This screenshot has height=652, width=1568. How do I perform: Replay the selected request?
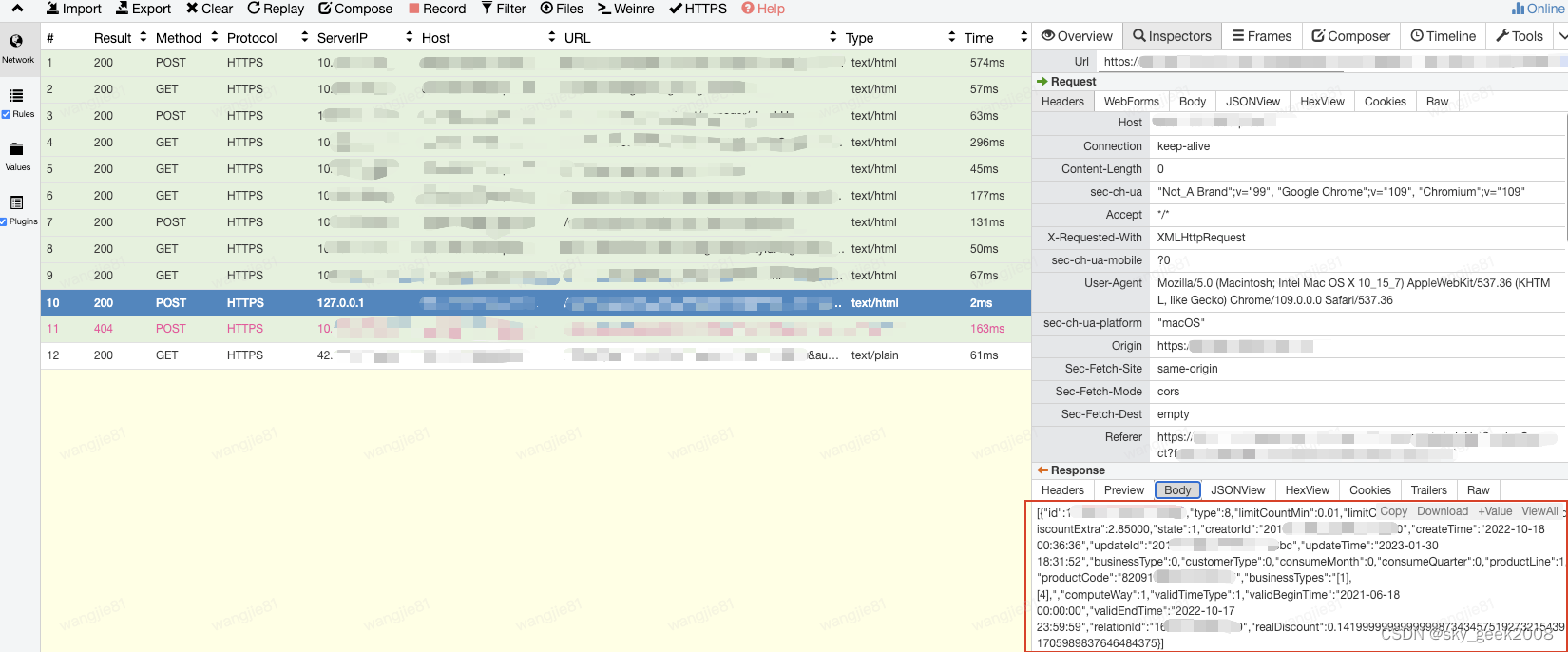tap(276, 9)
